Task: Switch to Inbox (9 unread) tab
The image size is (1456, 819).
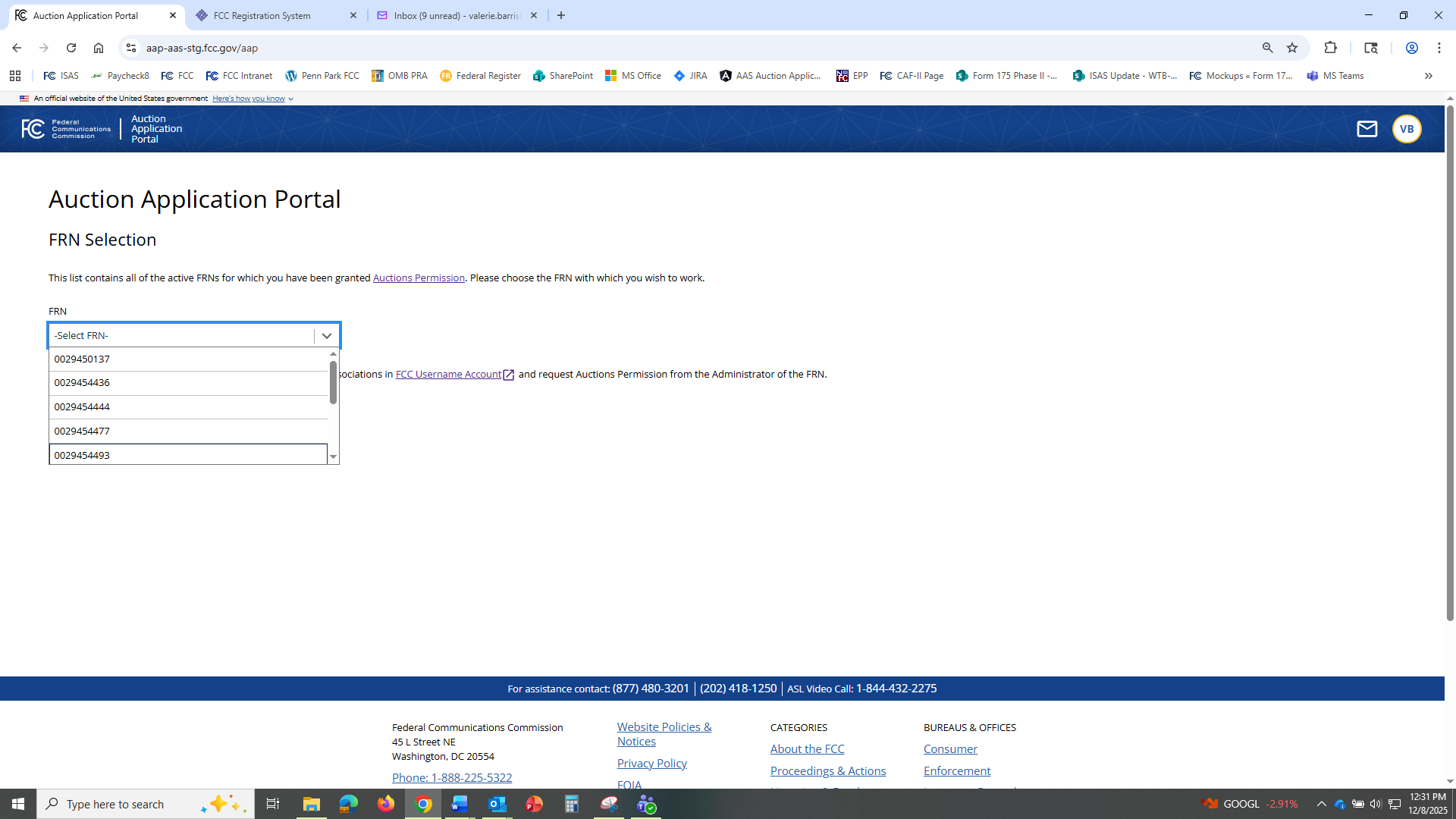Action: [x=457, y=15]
